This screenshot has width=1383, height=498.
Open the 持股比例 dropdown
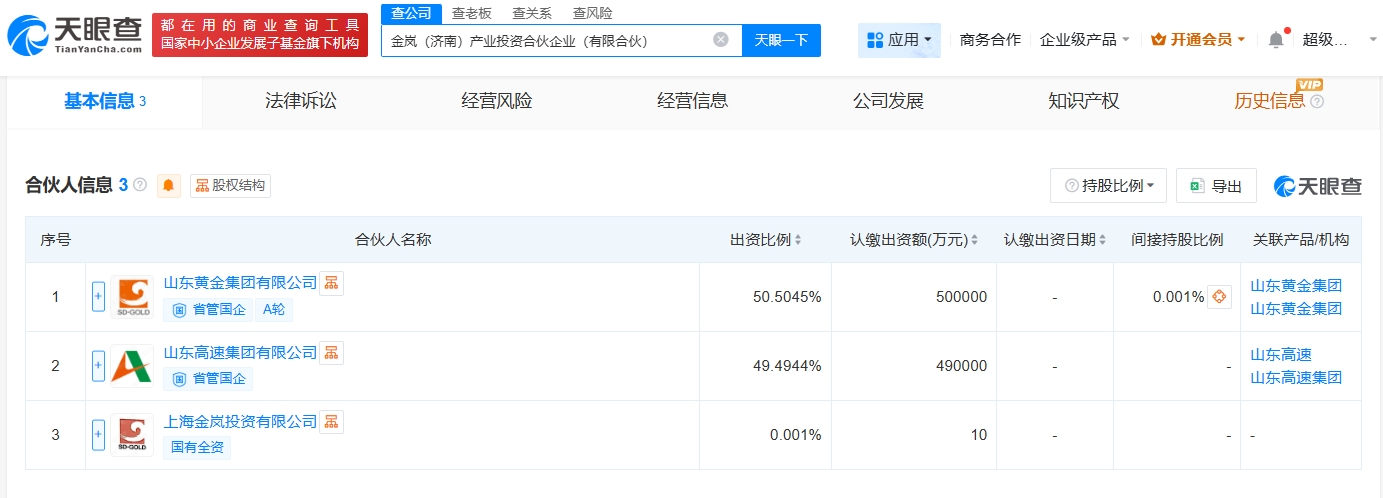(1109, 186)
